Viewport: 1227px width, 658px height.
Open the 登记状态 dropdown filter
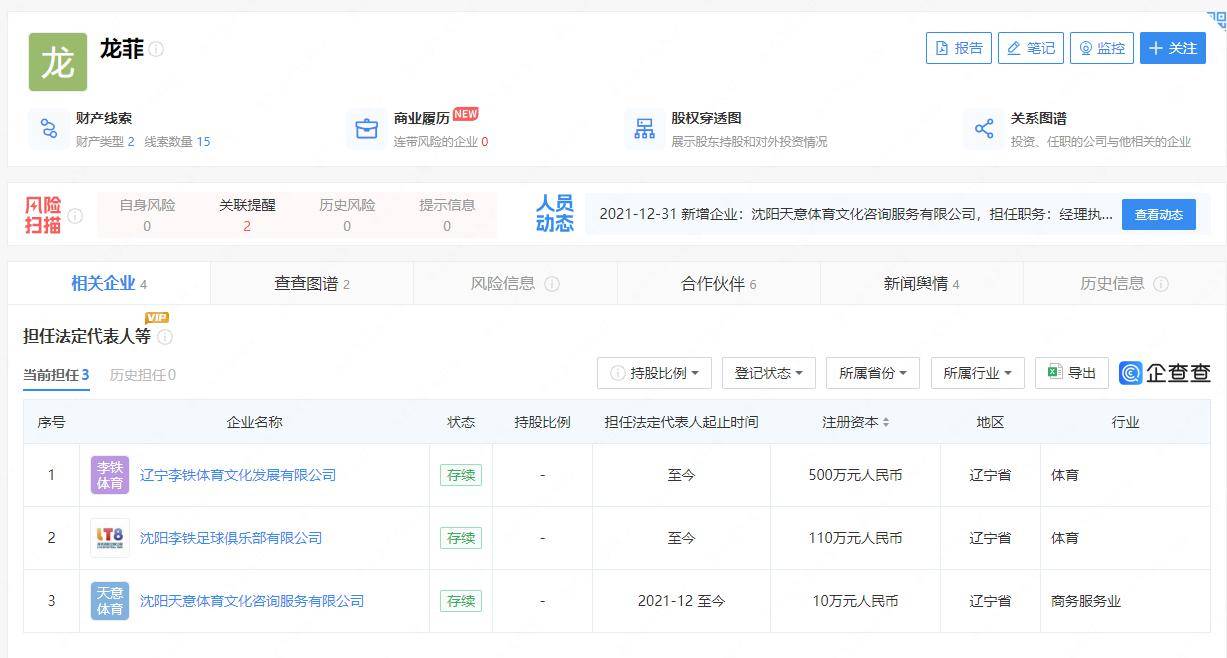(769, 373)
